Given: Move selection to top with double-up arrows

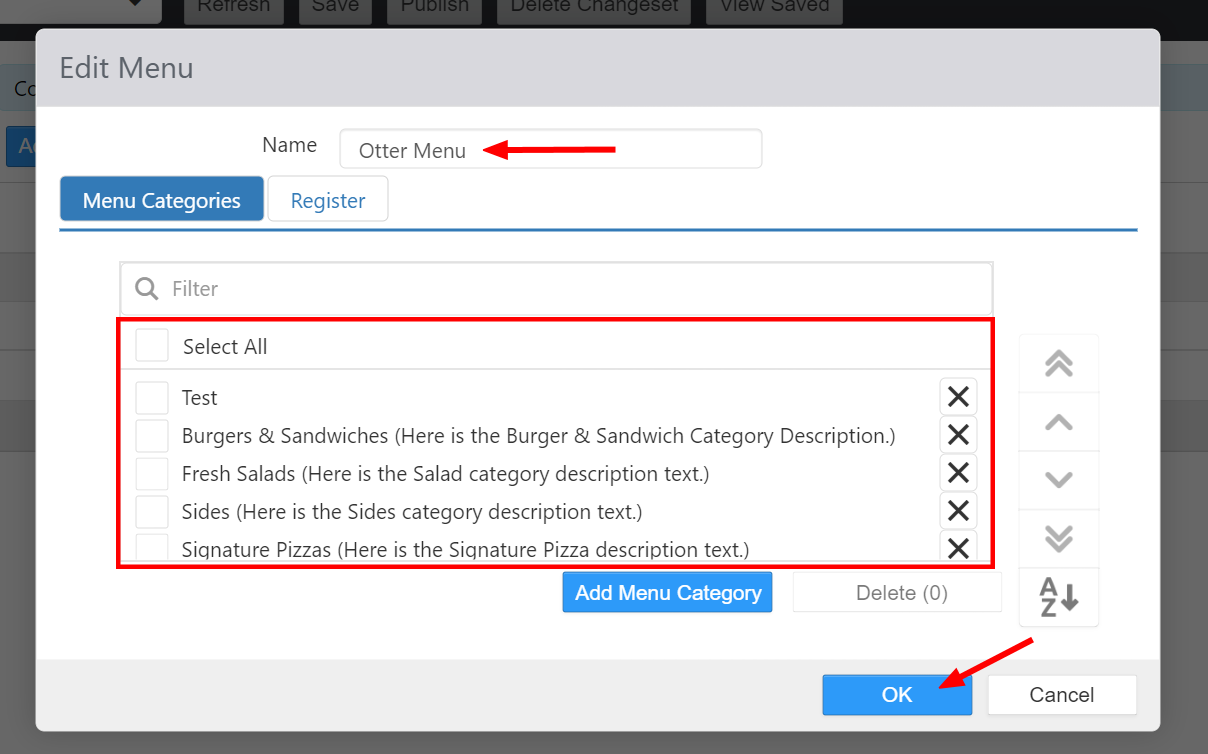Looking at the screenshot, I should pyautogui.click(x=1058, y=364).
